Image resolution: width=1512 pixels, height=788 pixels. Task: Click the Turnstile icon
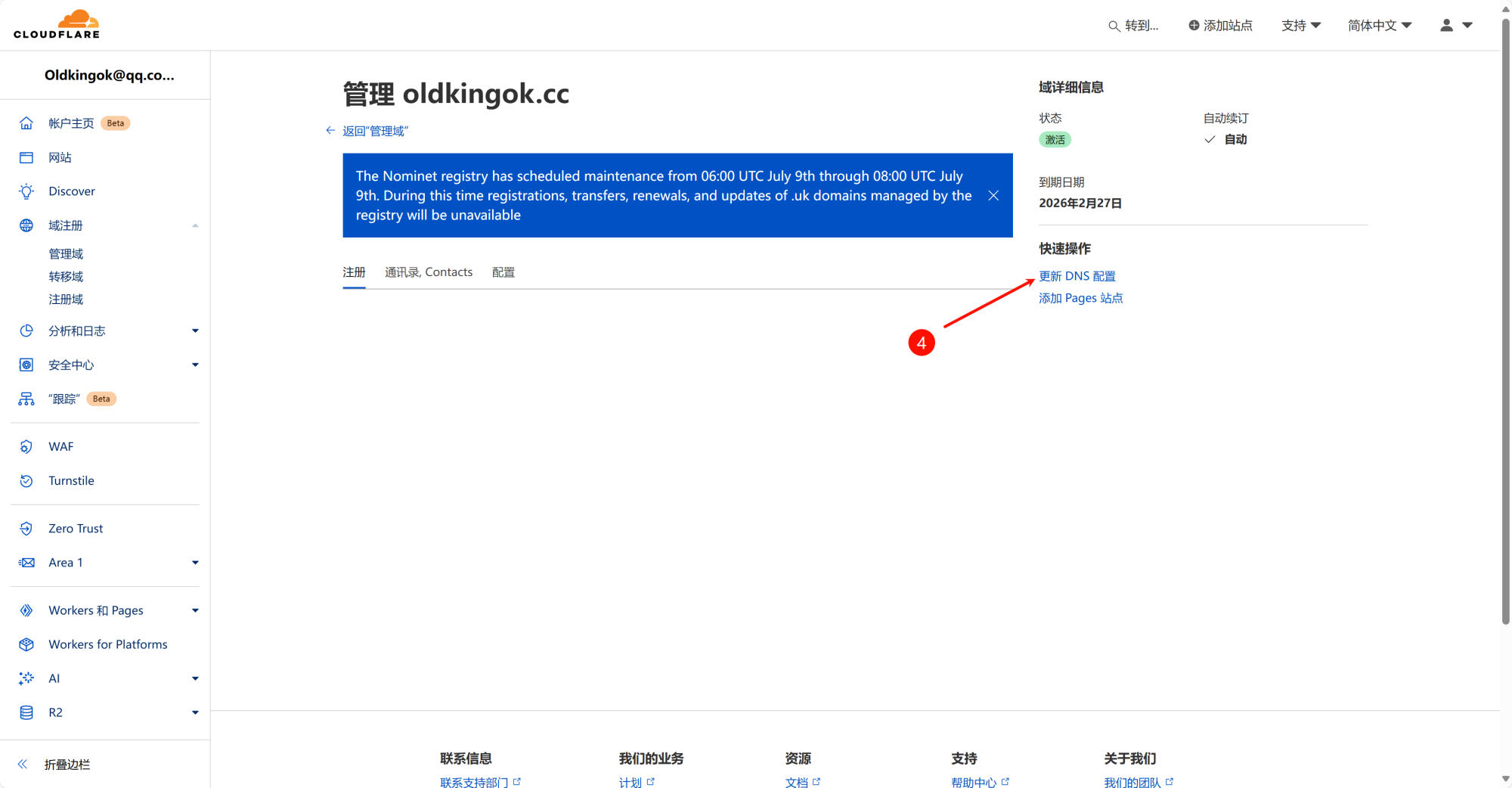coord(26,481)
